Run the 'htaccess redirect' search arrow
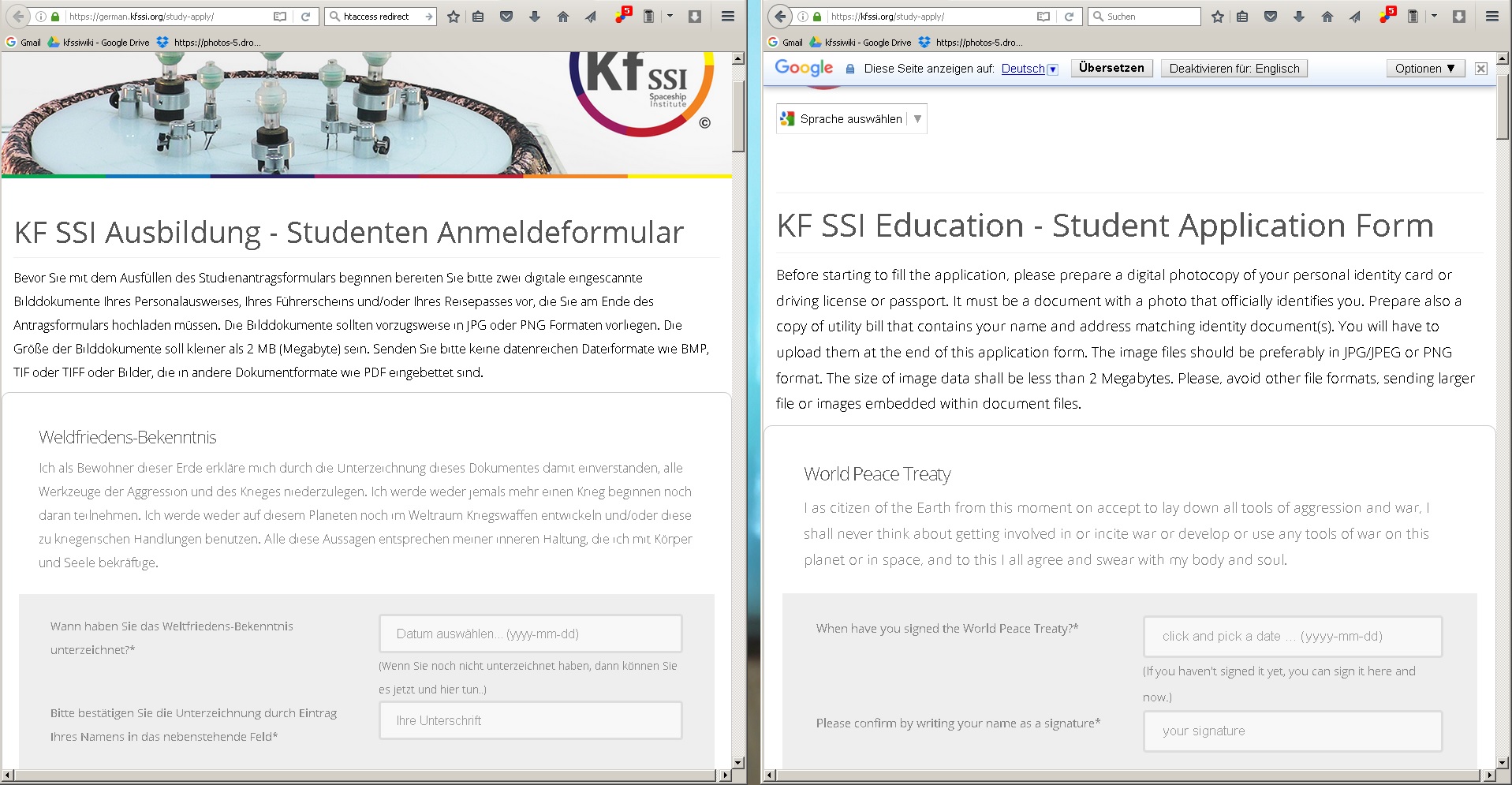Screen dimensions: 1512x785 click(428, 16)
